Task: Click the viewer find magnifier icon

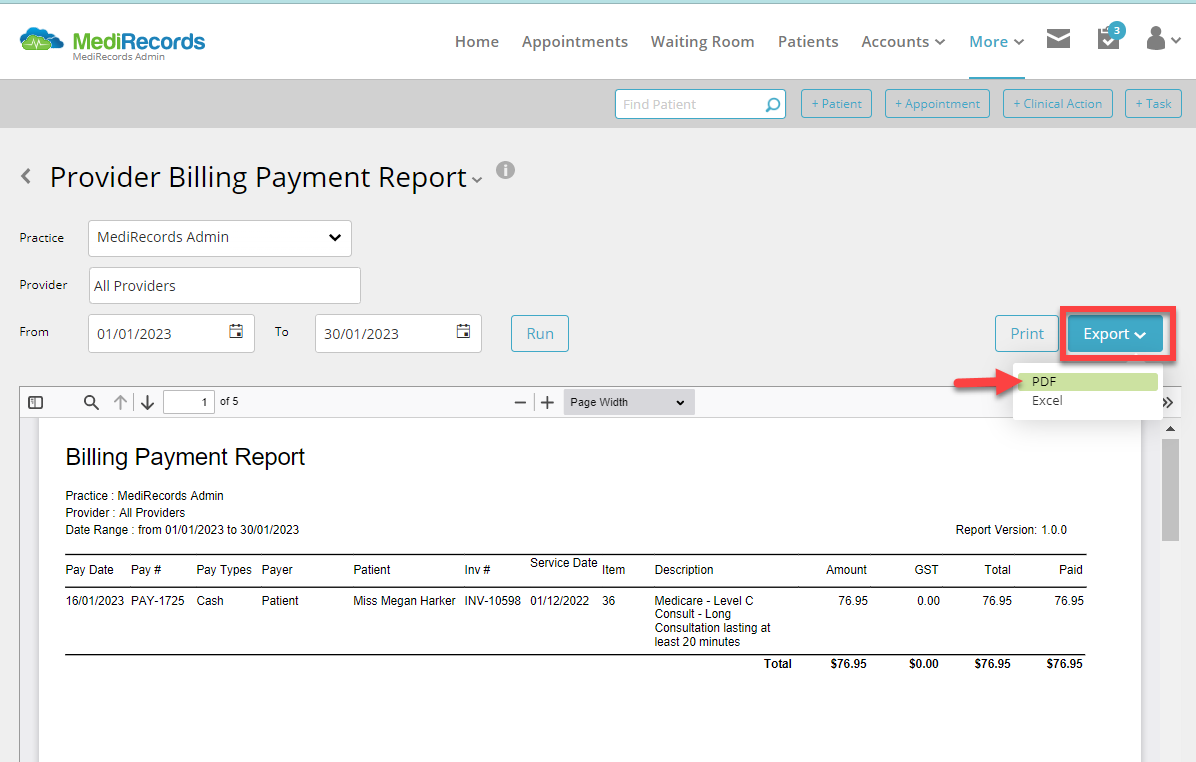Action: (x=91, y=402)
